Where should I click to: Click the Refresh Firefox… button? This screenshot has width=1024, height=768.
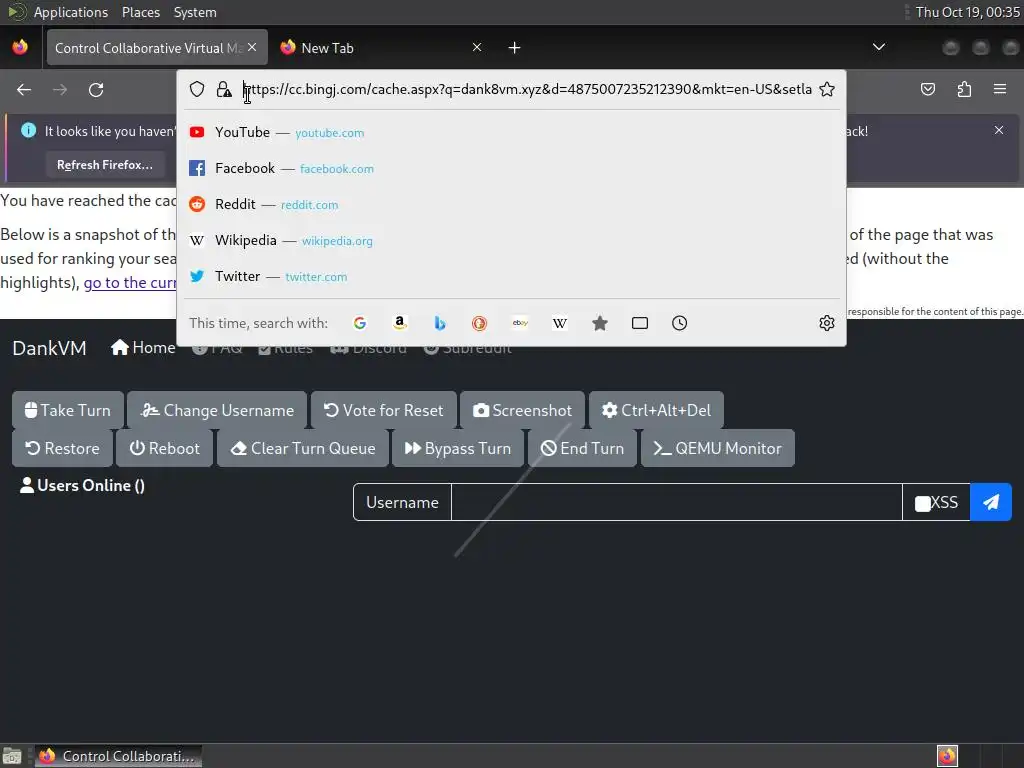(x=104, y=165)
